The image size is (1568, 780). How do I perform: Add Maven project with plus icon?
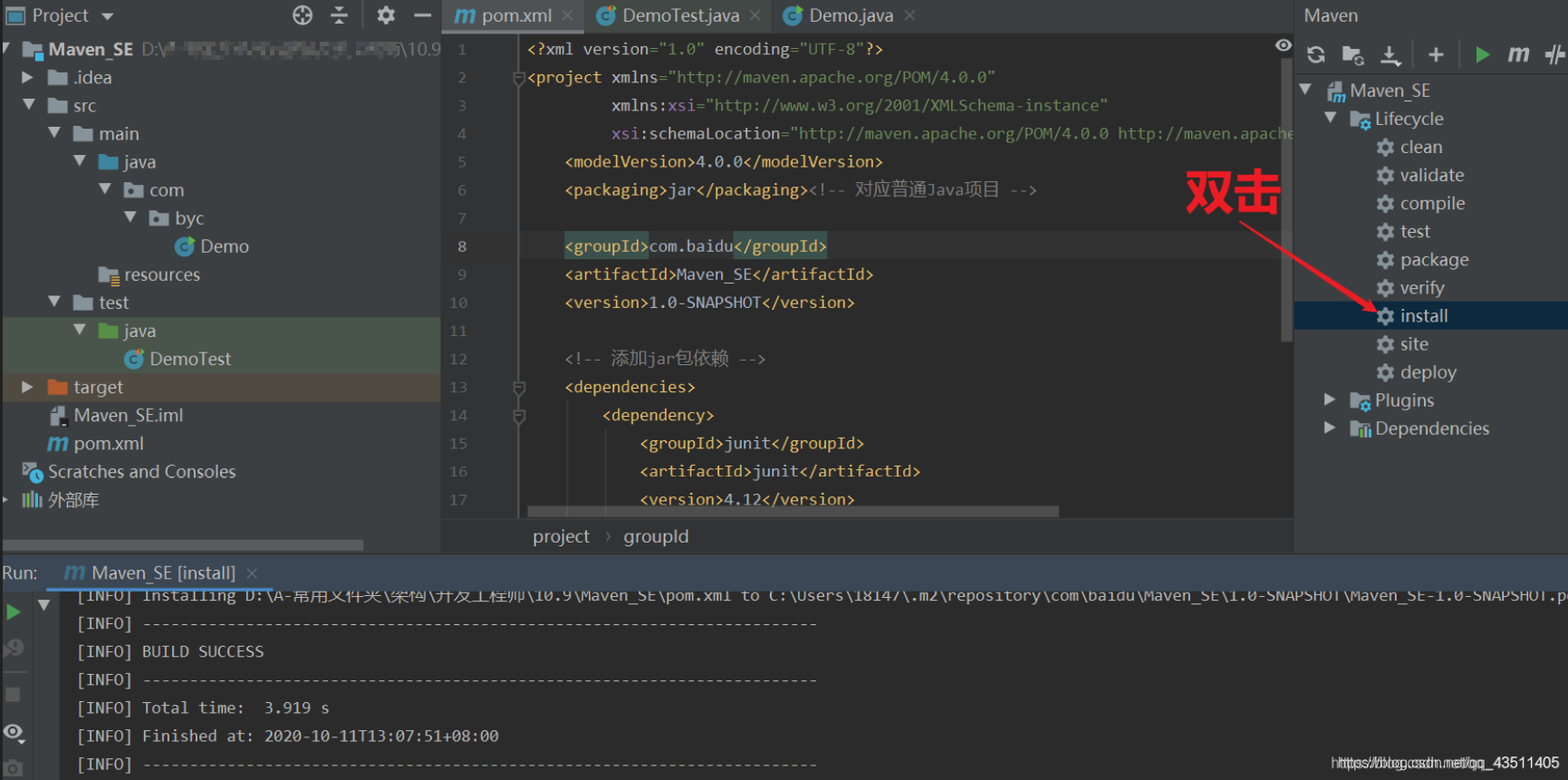1436,55
